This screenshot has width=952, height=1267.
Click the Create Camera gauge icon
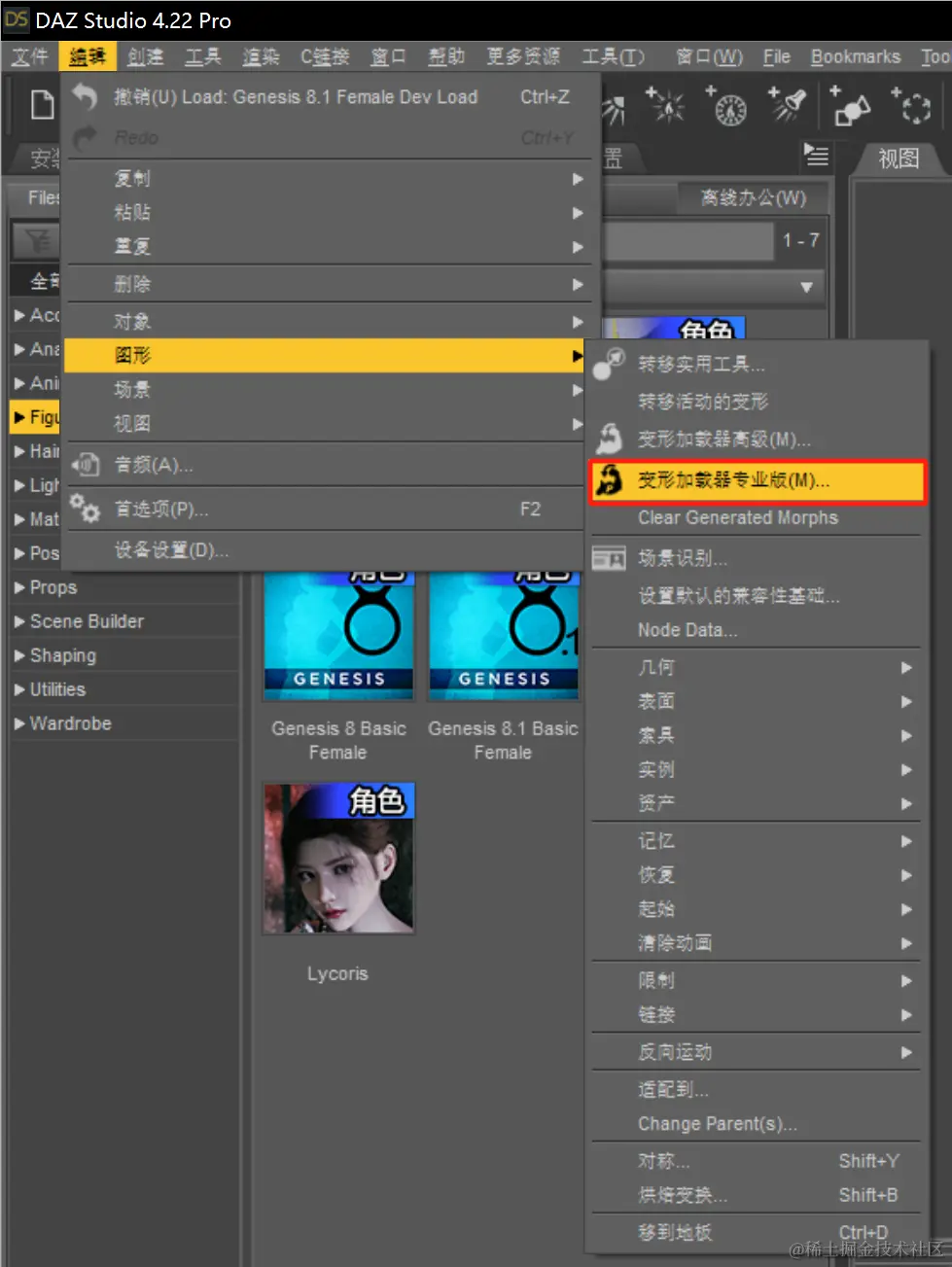728,109
